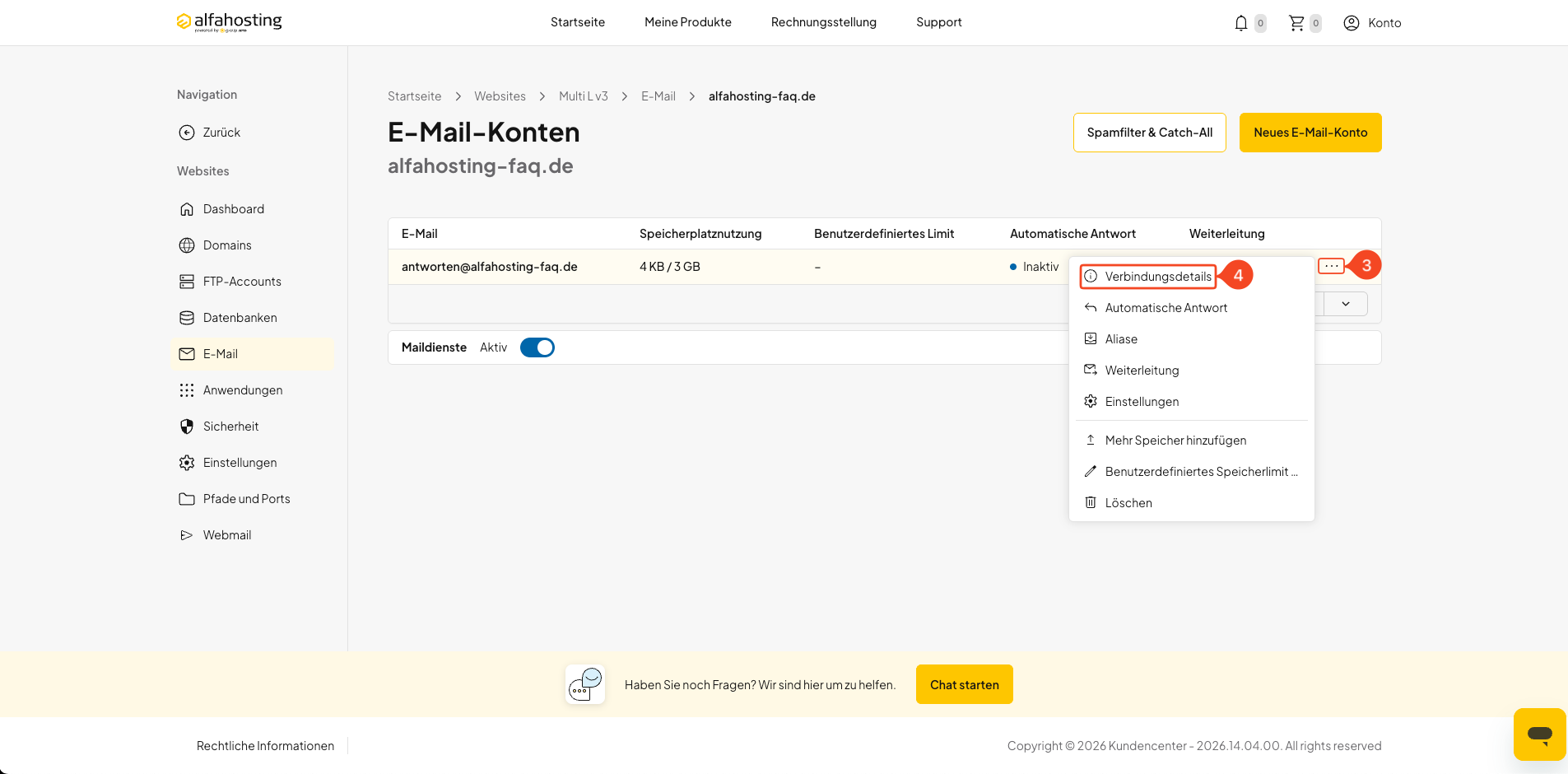Click the Automatische Antwort column header
Viewport: 1568px width, 774px height.
(1072, 234)
